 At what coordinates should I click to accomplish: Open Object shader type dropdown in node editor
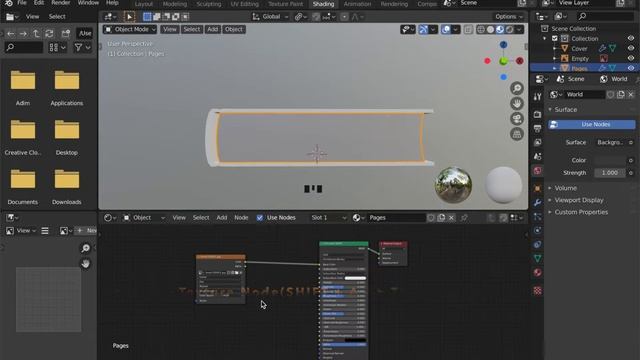click(144, 218)
